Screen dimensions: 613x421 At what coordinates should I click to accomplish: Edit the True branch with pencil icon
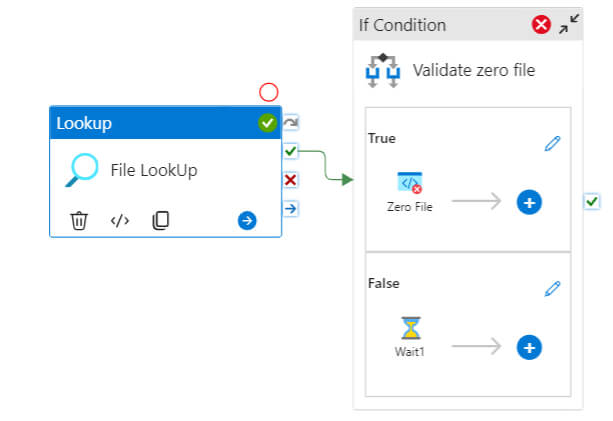point(552,143)
